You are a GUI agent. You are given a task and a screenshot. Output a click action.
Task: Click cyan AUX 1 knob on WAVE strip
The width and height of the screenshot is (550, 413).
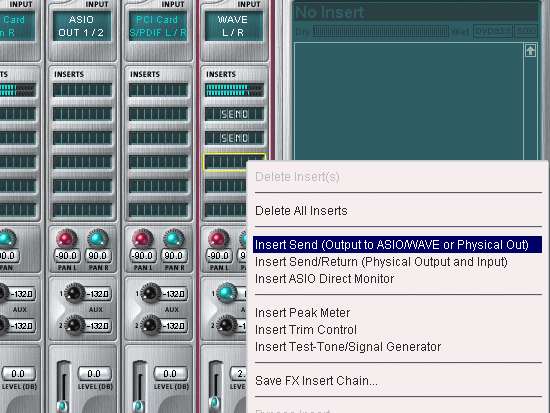(x=227, y=293)
